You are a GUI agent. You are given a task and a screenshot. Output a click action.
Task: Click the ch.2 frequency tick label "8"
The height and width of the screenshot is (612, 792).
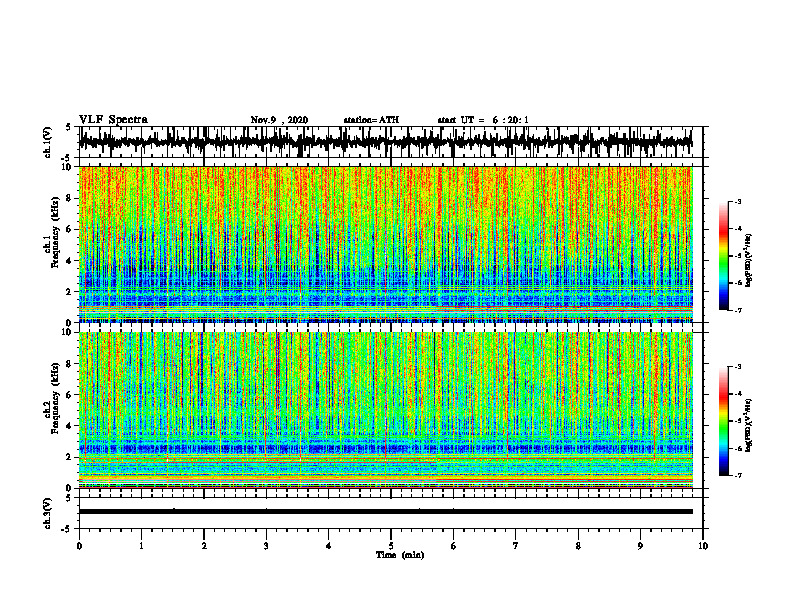point(70,364)
